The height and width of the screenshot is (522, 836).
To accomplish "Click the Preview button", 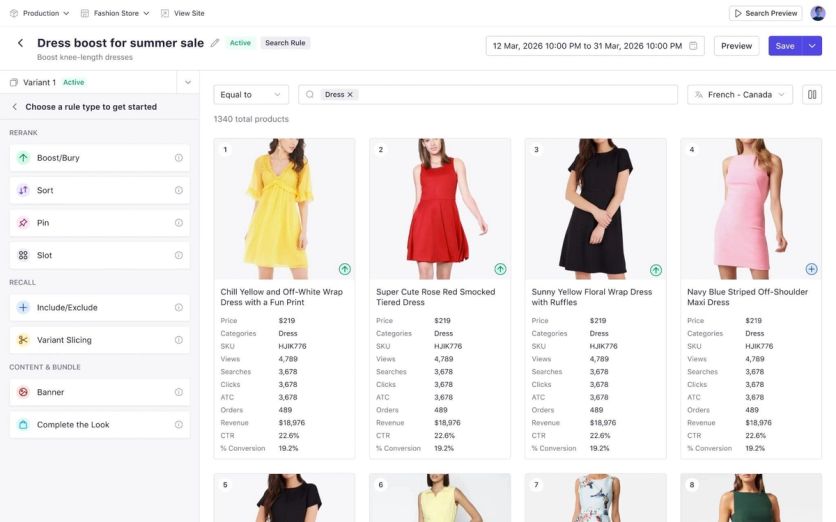I will coord(736,46).
